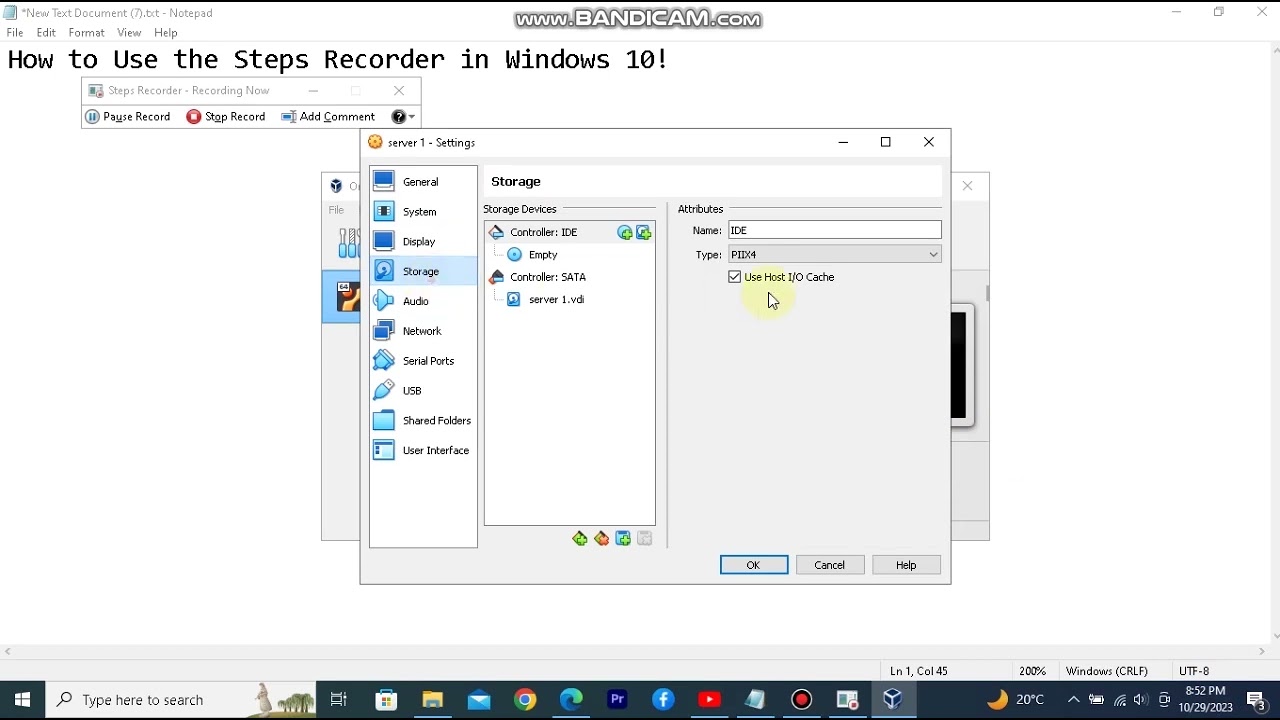Screen dimensions: 1280x720
Task: Select the Storage settings category
Action: (x=423, y=271)
